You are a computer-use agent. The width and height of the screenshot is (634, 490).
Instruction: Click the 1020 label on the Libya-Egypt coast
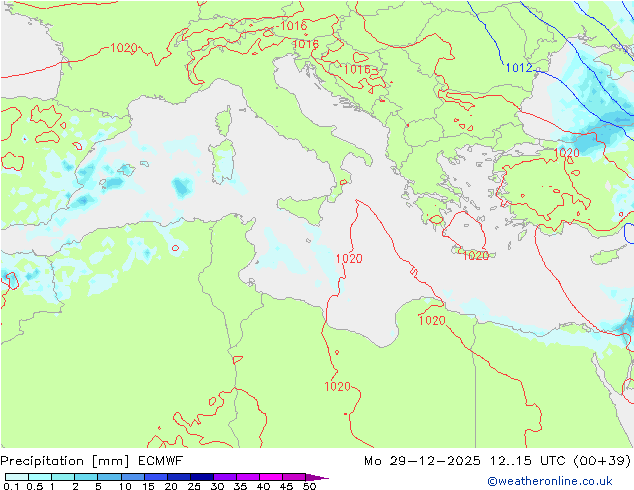coord(432,321)
